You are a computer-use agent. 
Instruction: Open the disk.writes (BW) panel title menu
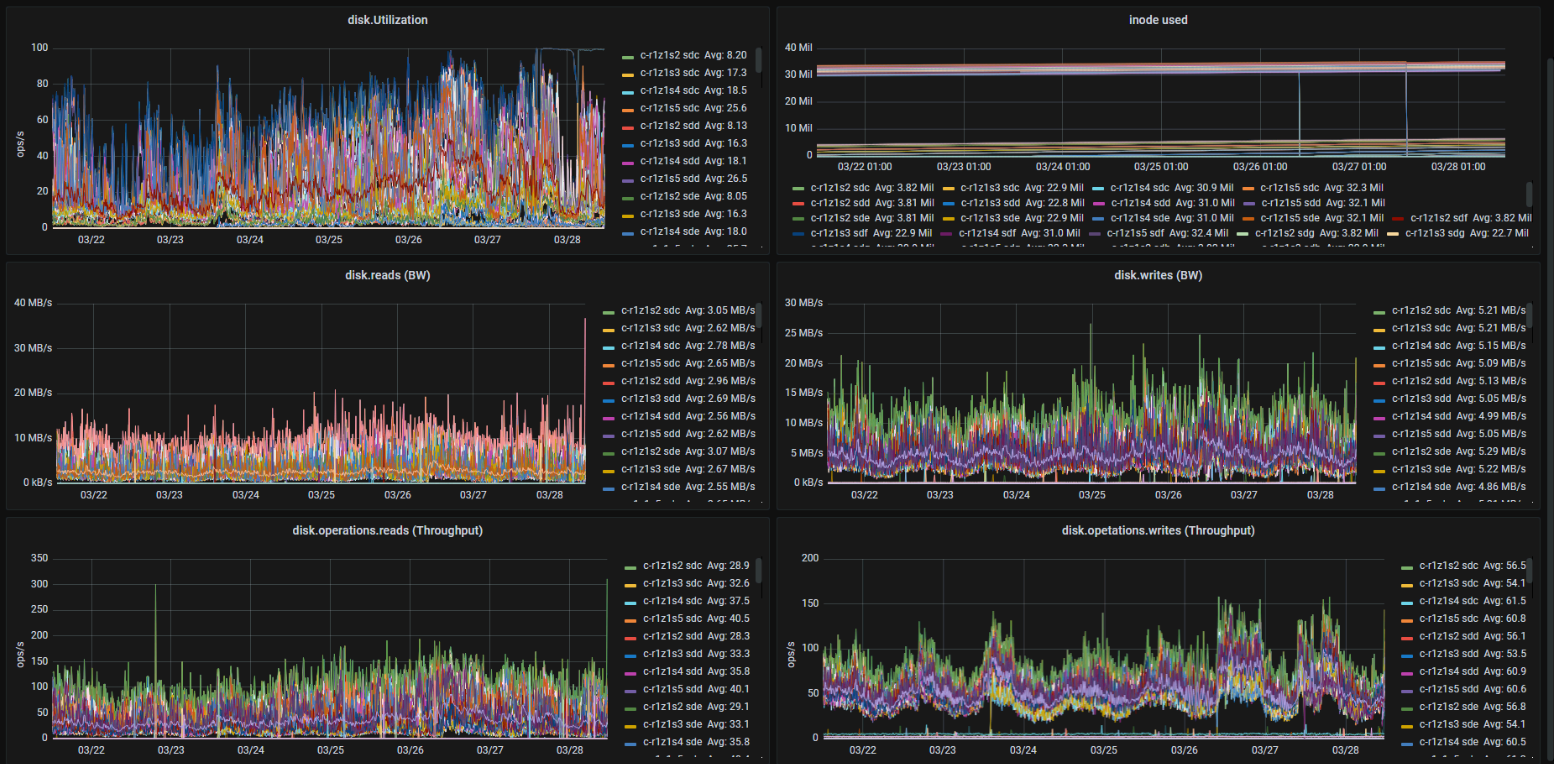pos(1158,275)
